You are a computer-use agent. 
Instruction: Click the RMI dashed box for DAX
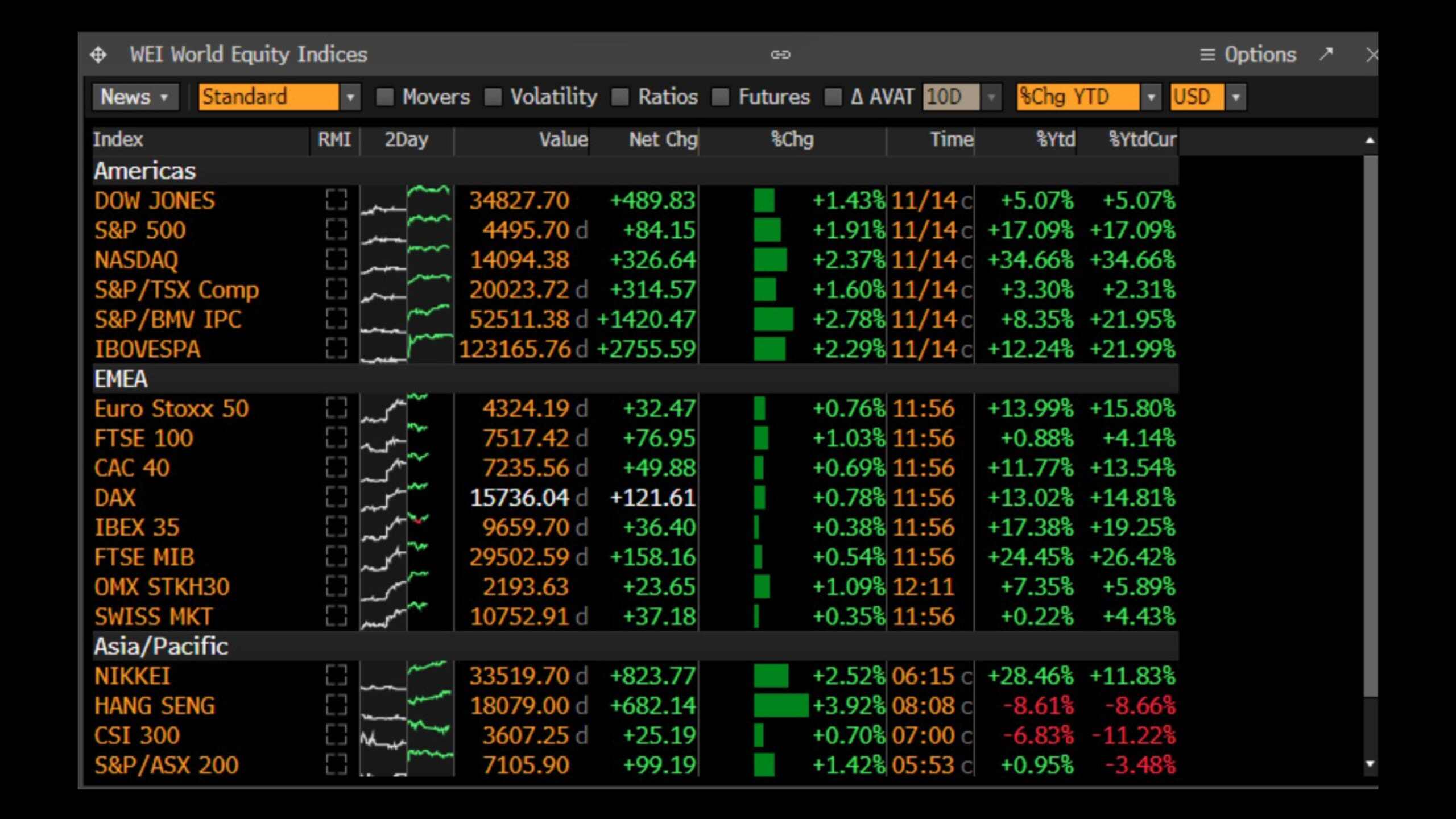[x=336, y=498]
